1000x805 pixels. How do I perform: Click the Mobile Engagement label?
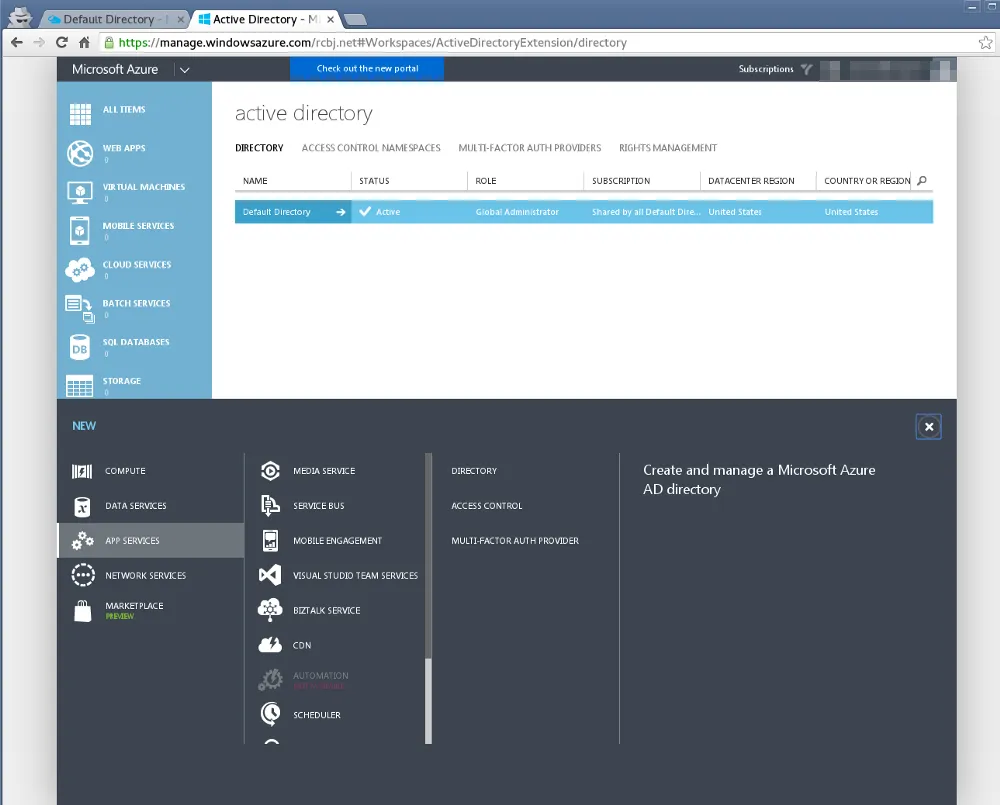coord(337,541)
